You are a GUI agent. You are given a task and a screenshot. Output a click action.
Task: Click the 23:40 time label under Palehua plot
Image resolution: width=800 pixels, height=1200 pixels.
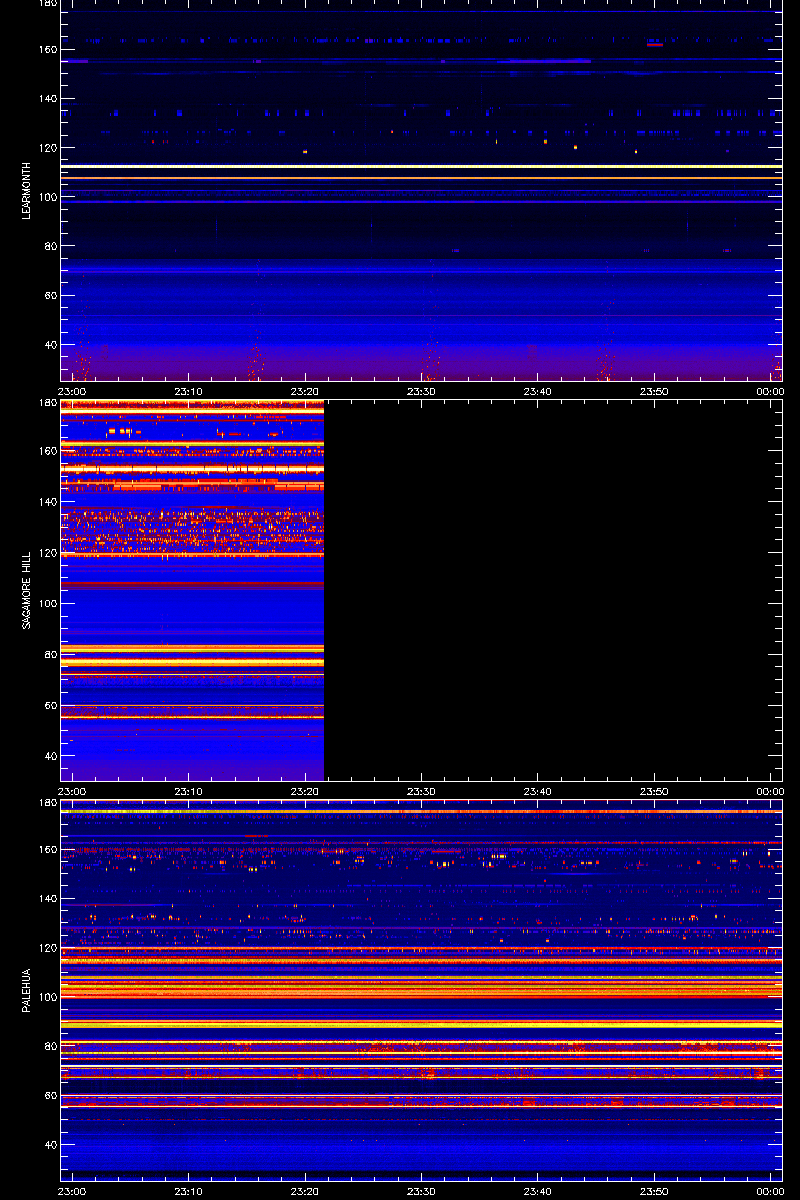[537, 1191]
